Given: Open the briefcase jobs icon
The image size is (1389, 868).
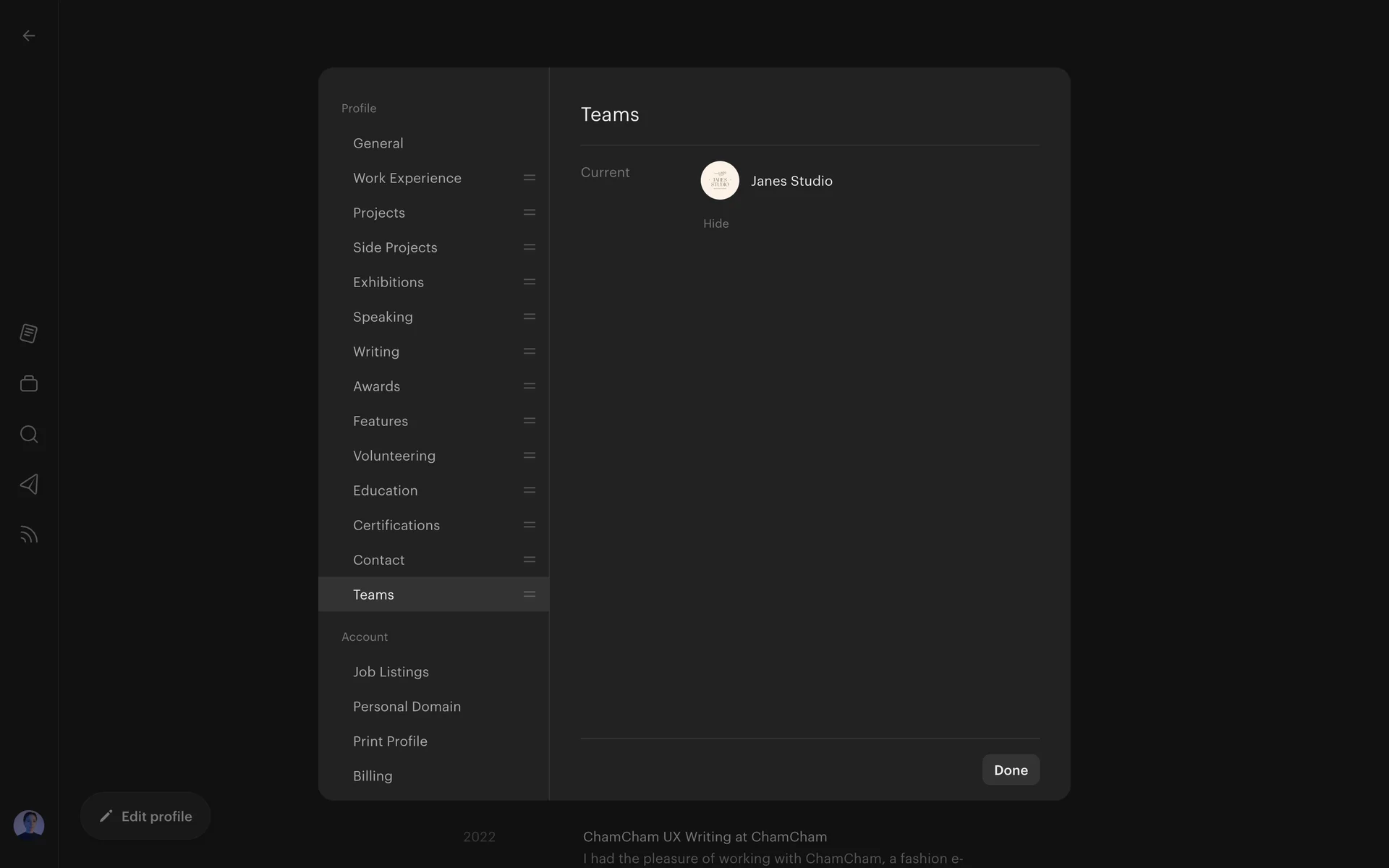Looking at the screenshot, I should (29, 383).
